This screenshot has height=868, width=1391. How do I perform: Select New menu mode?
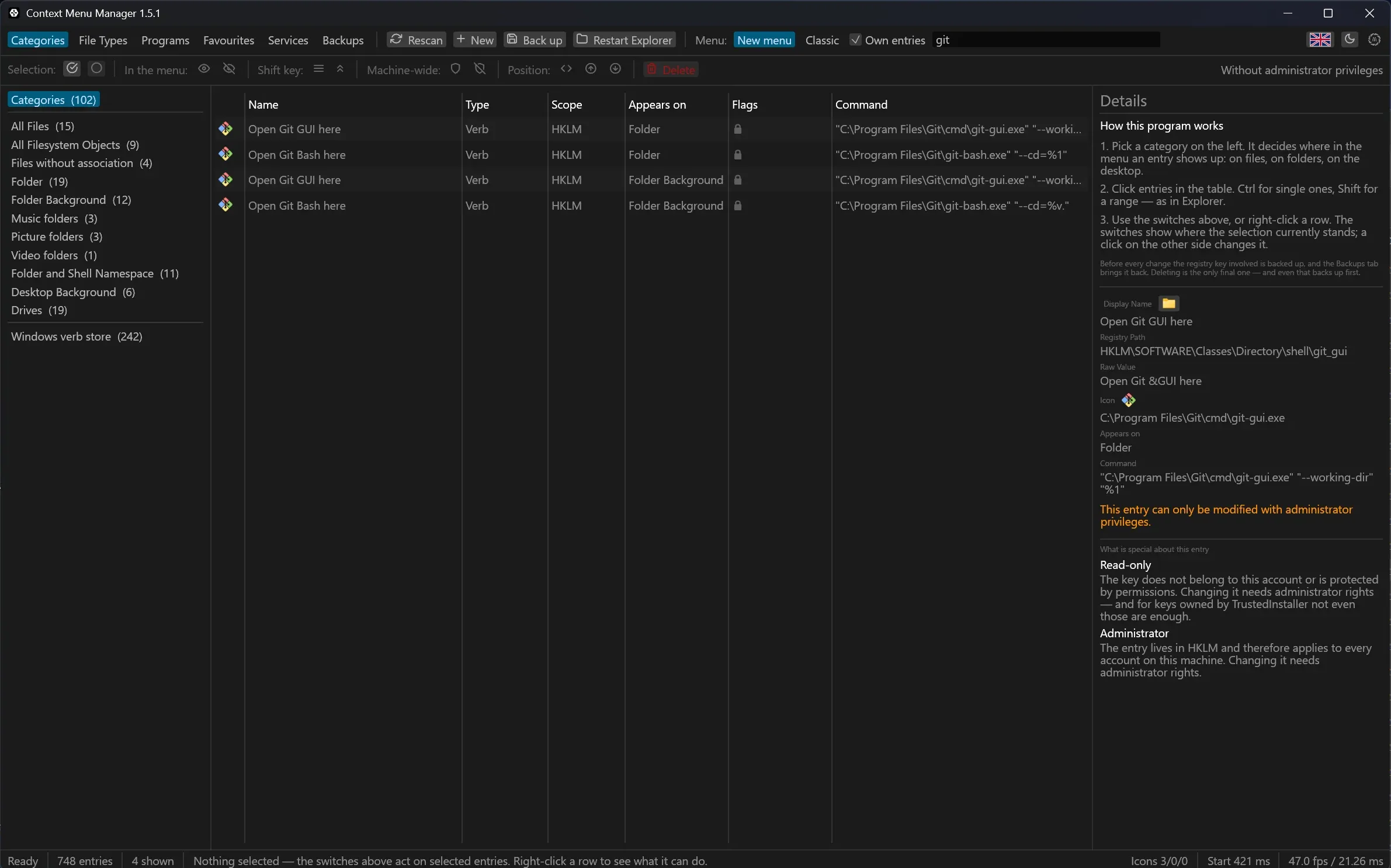764,40
